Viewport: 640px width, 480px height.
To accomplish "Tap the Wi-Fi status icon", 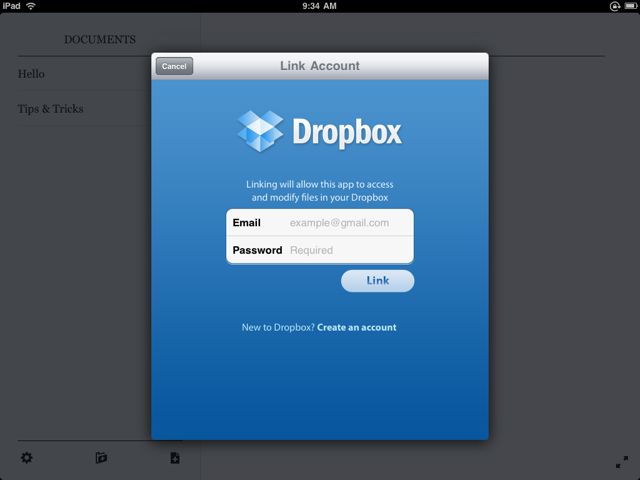I will pyautogui.click(x=31, y=6).
